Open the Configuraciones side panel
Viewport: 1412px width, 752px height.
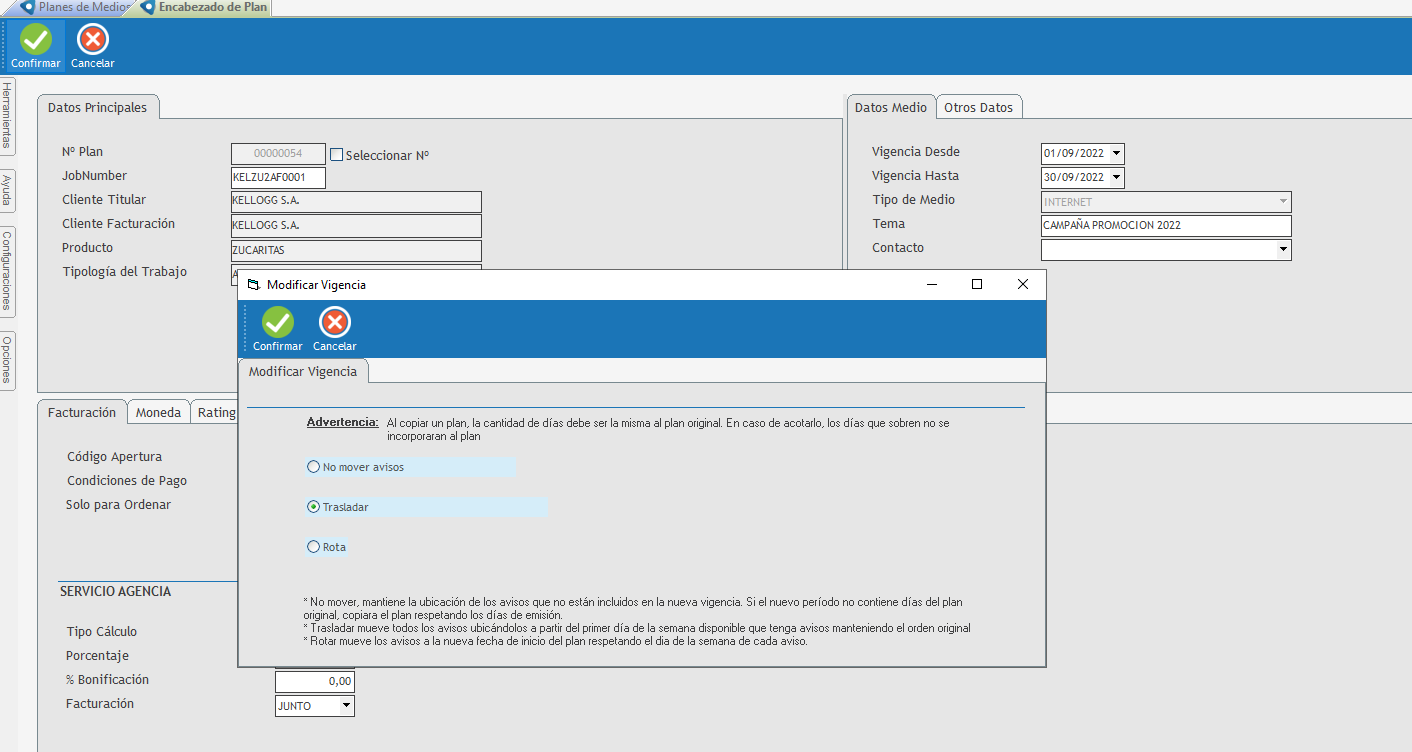click(x=7, y=269)
